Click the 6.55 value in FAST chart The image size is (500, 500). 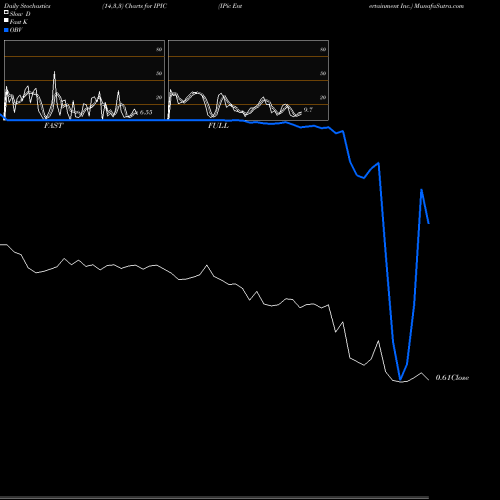pos(146,112)
